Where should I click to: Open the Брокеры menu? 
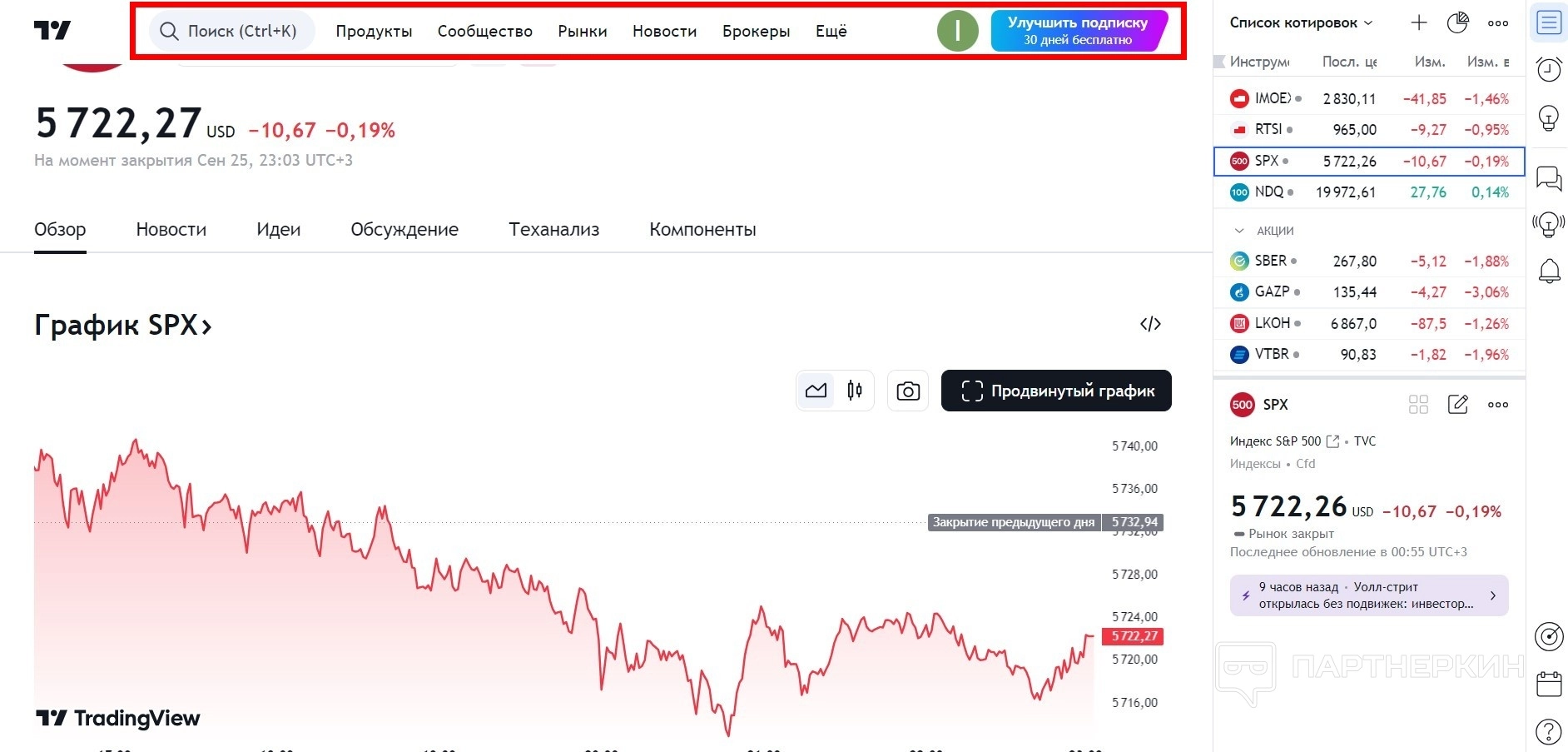tap(757, 31)
